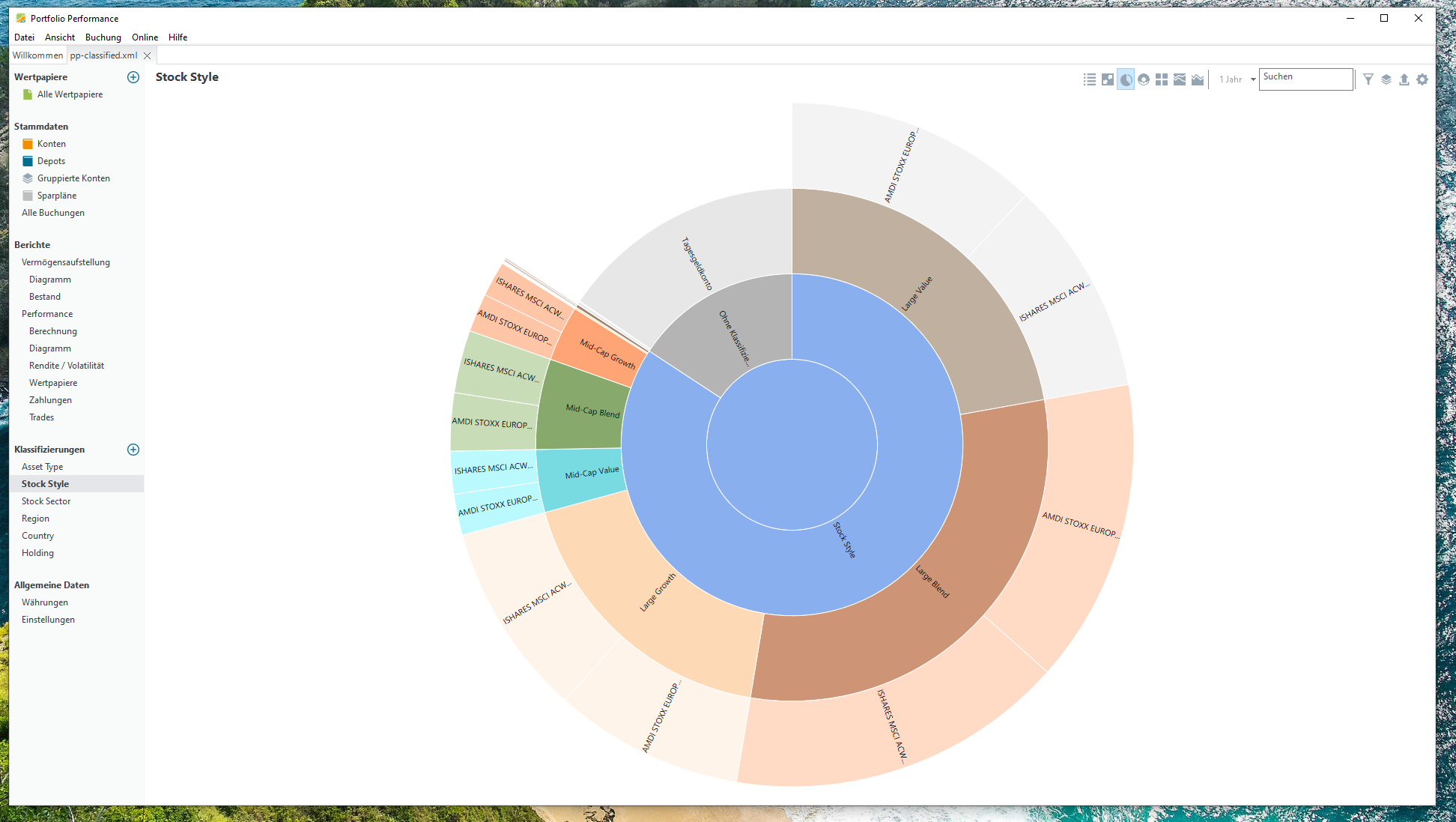Select Alle Wertpapiere in sidebar
The width and height of the screenshot is (1456, 822).
coord(70,94)
